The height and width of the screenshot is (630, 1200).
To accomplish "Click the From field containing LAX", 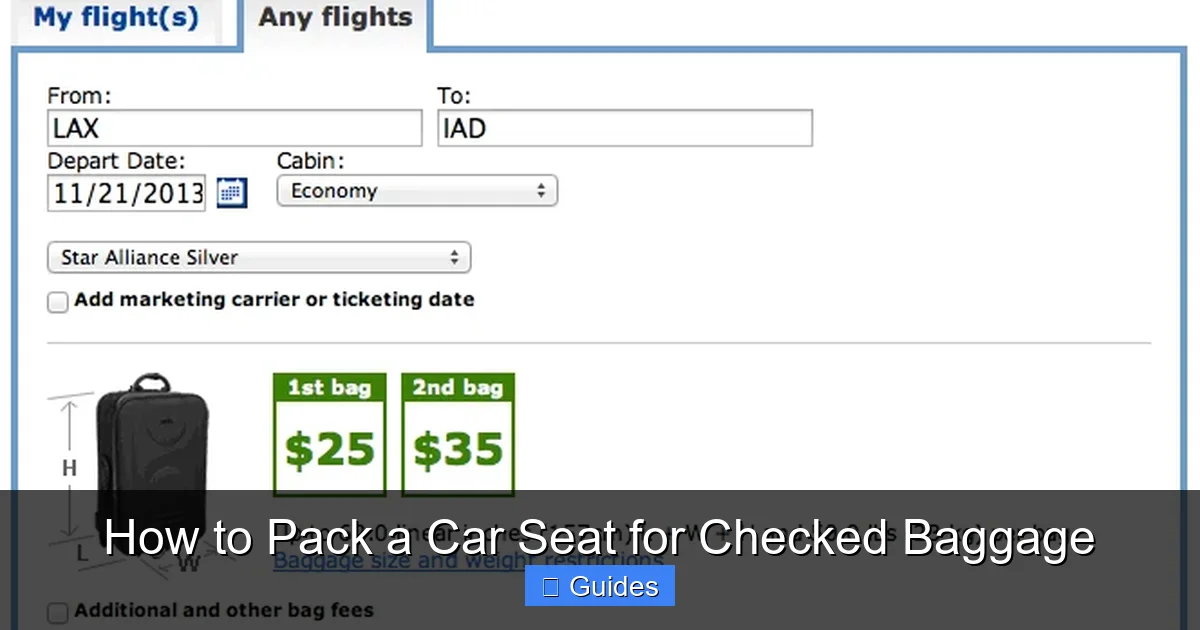I will tap(233, 127).
